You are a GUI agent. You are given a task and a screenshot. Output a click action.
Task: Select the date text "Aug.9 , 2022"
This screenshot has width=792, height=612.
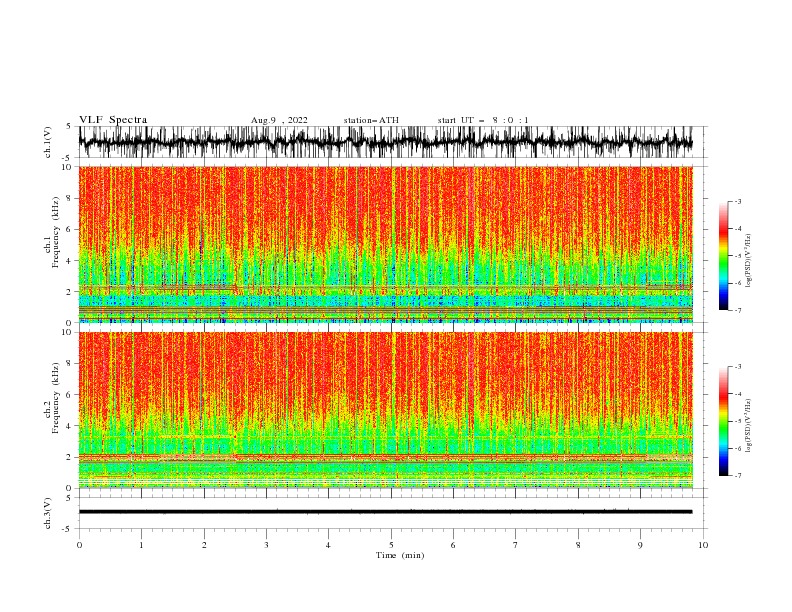pos(279,120)
